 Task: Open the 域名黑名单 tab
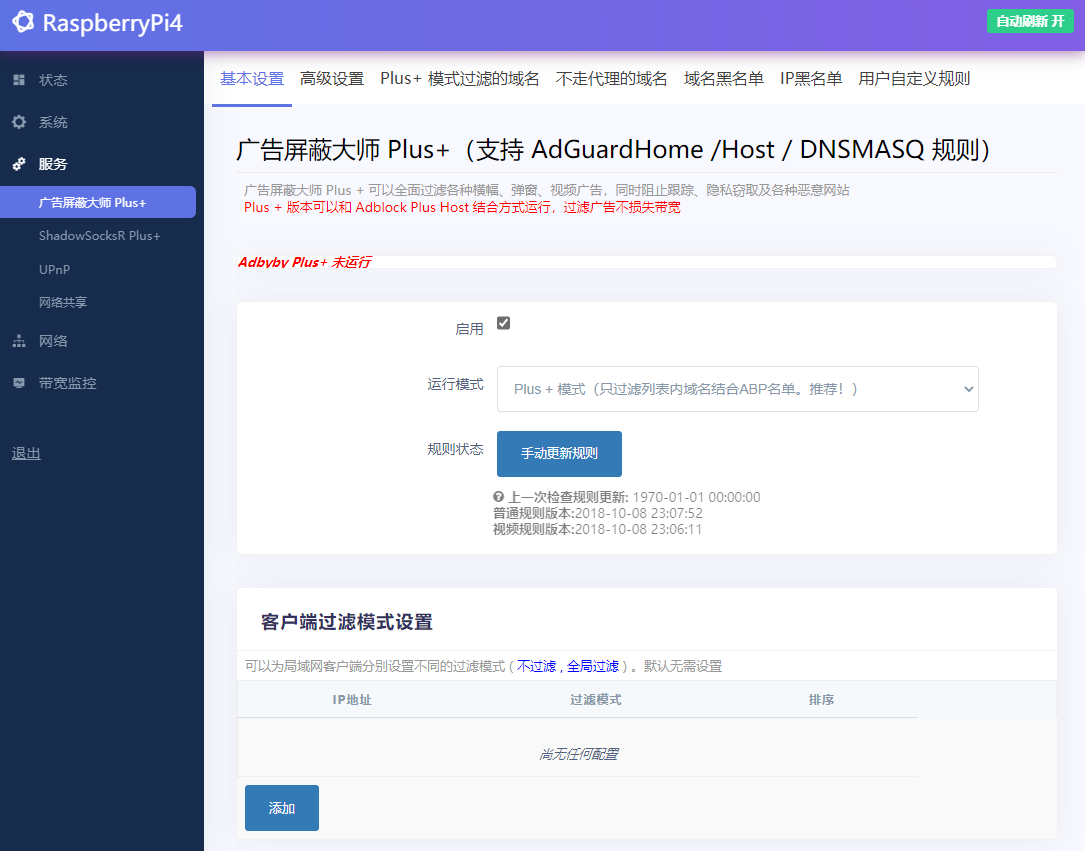(723, 78)
